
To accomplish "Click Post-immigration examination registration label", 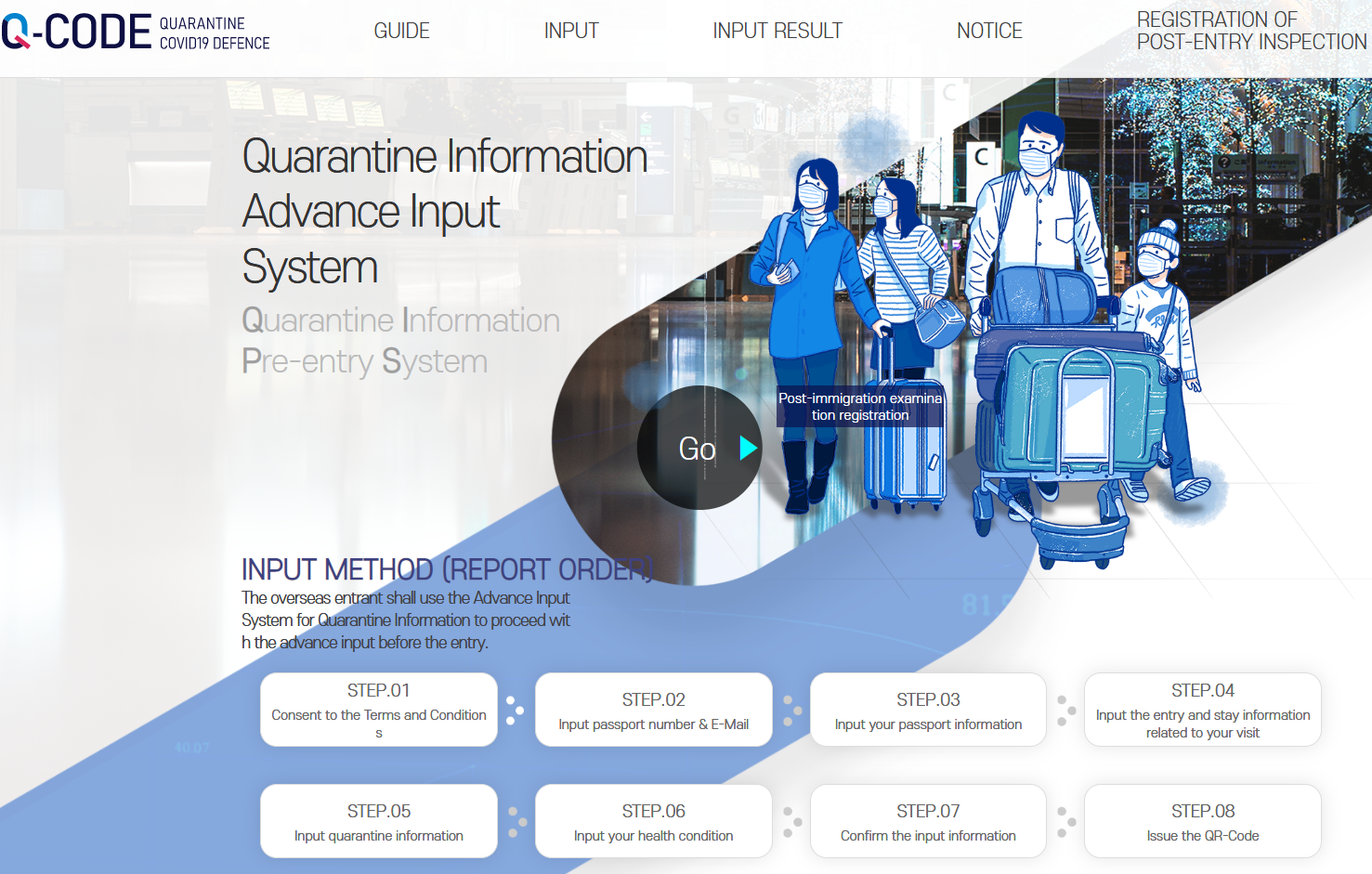I will (x=860, y=407).
